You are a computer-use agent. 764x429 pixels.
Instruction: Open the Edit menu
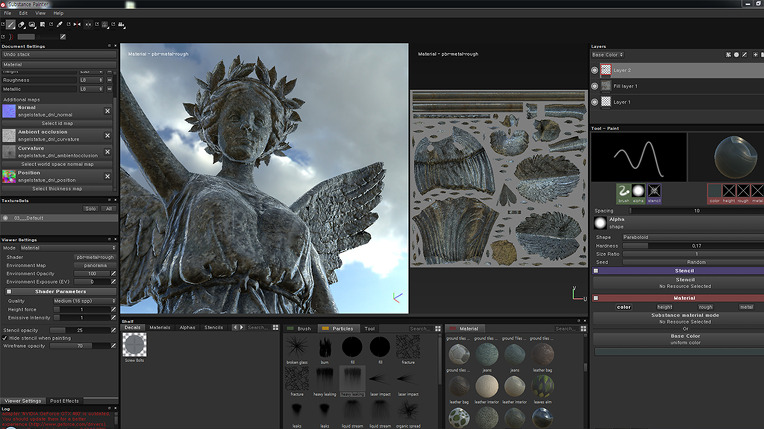coord(23,13)
